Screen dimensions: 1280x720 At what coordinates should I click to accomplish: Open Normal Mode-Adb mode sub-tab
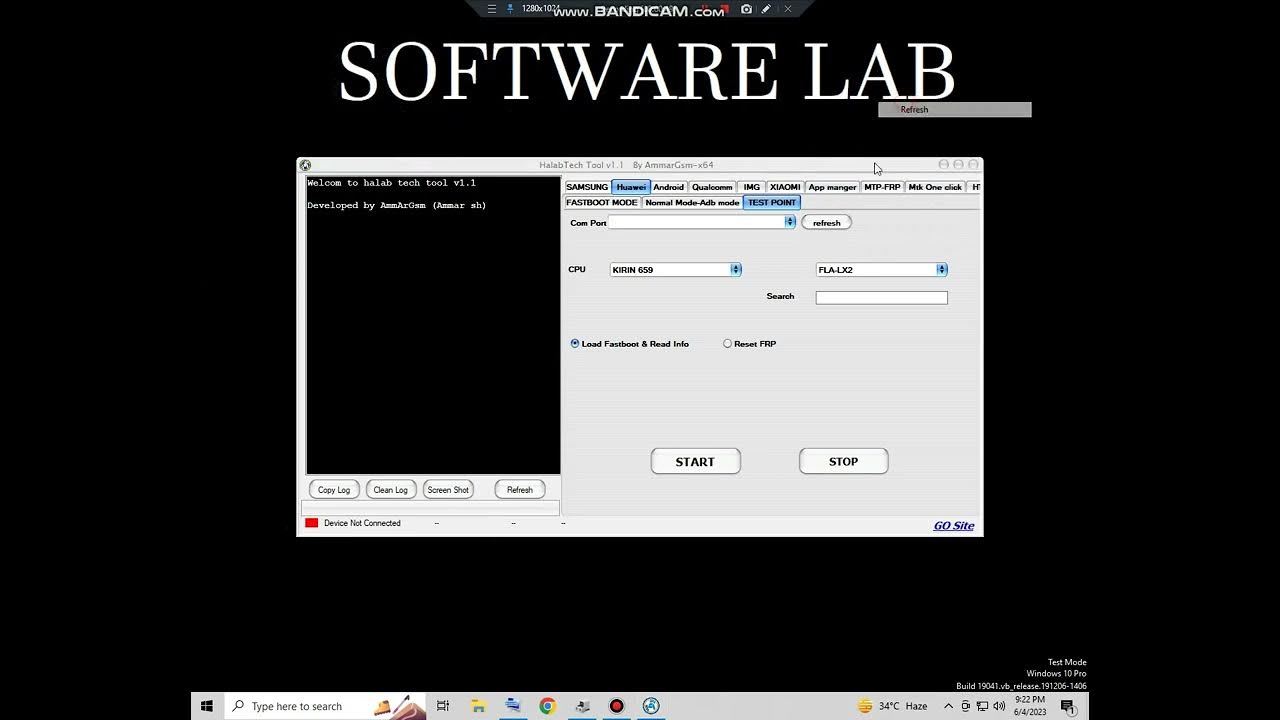(x=692, y=202)
